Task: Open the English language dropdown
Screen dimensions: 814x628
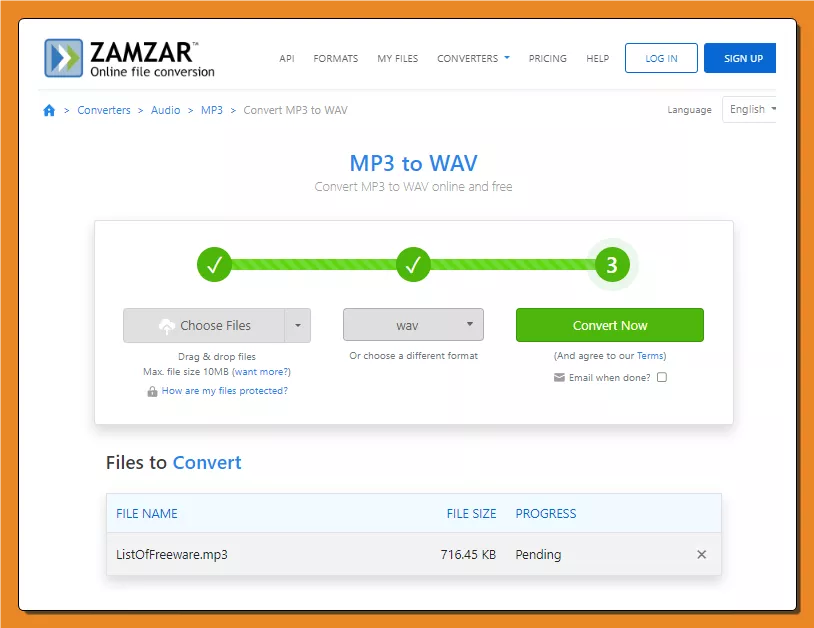Action: coord(750,110)
